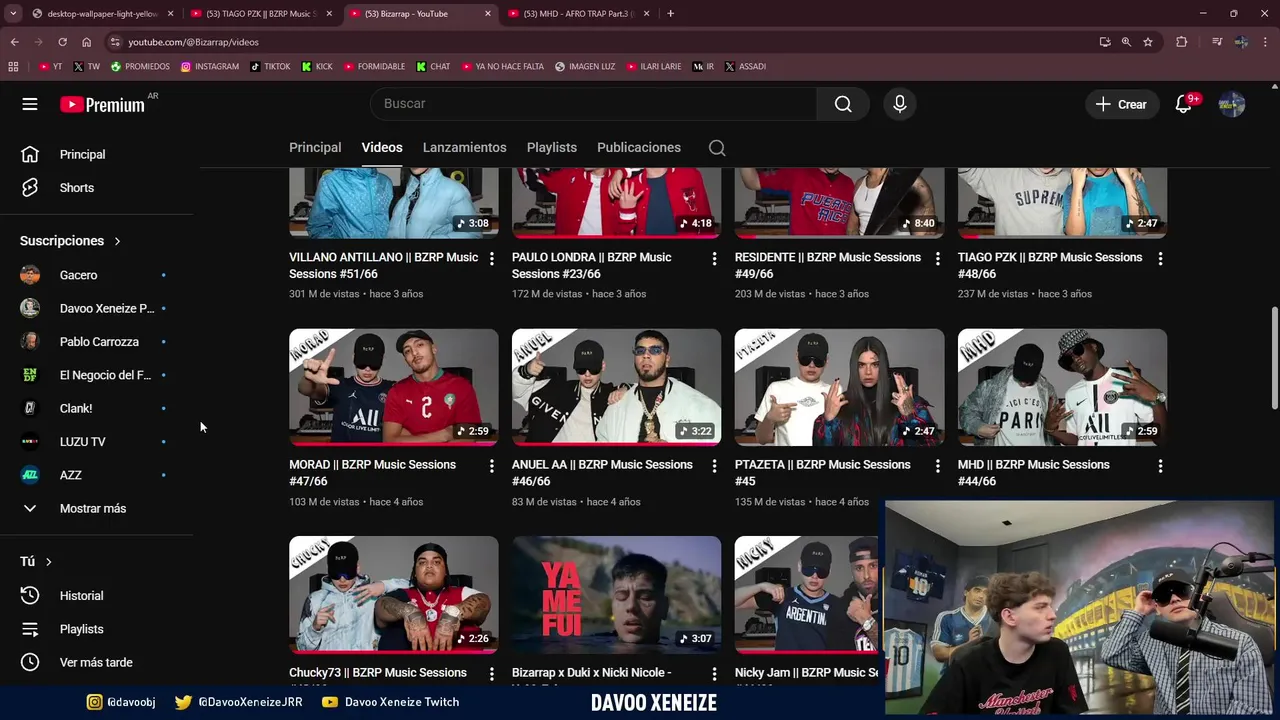Open notifications bell

point(1184,104)
